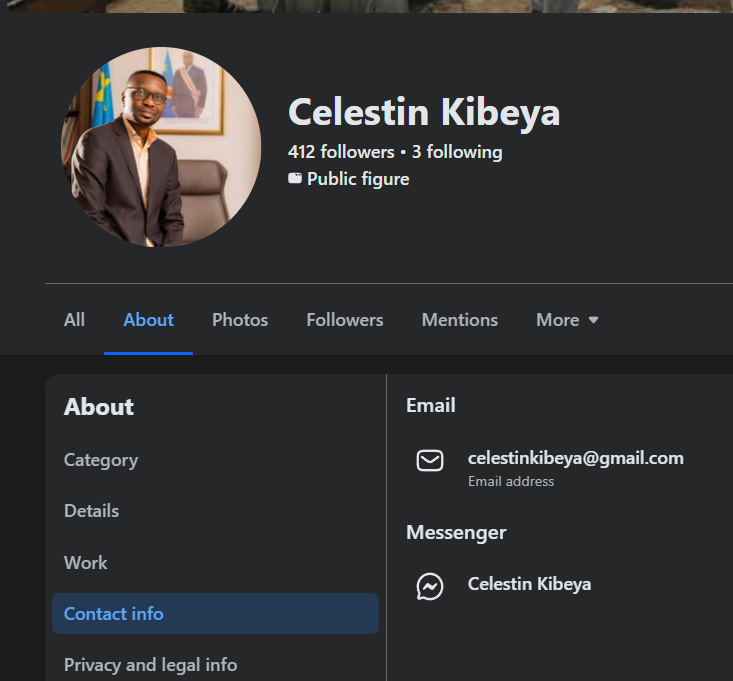Expand the More dropdown menu
The image size is (733, 681).
coord(567,320)
